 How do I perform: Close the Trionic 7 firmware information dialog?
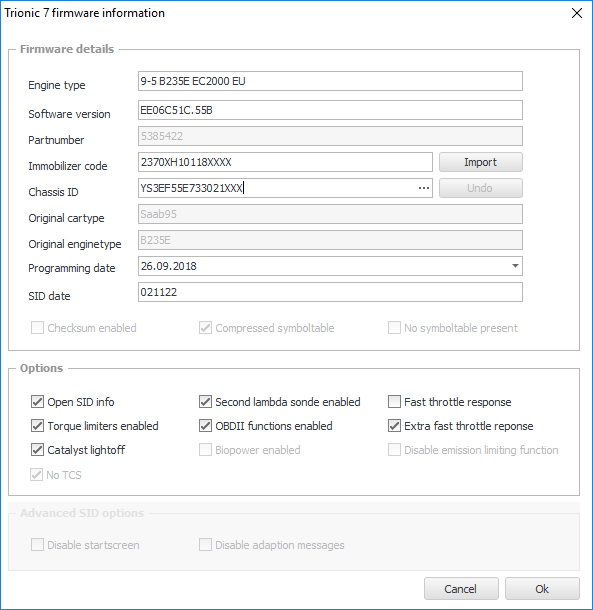point(577,13)
